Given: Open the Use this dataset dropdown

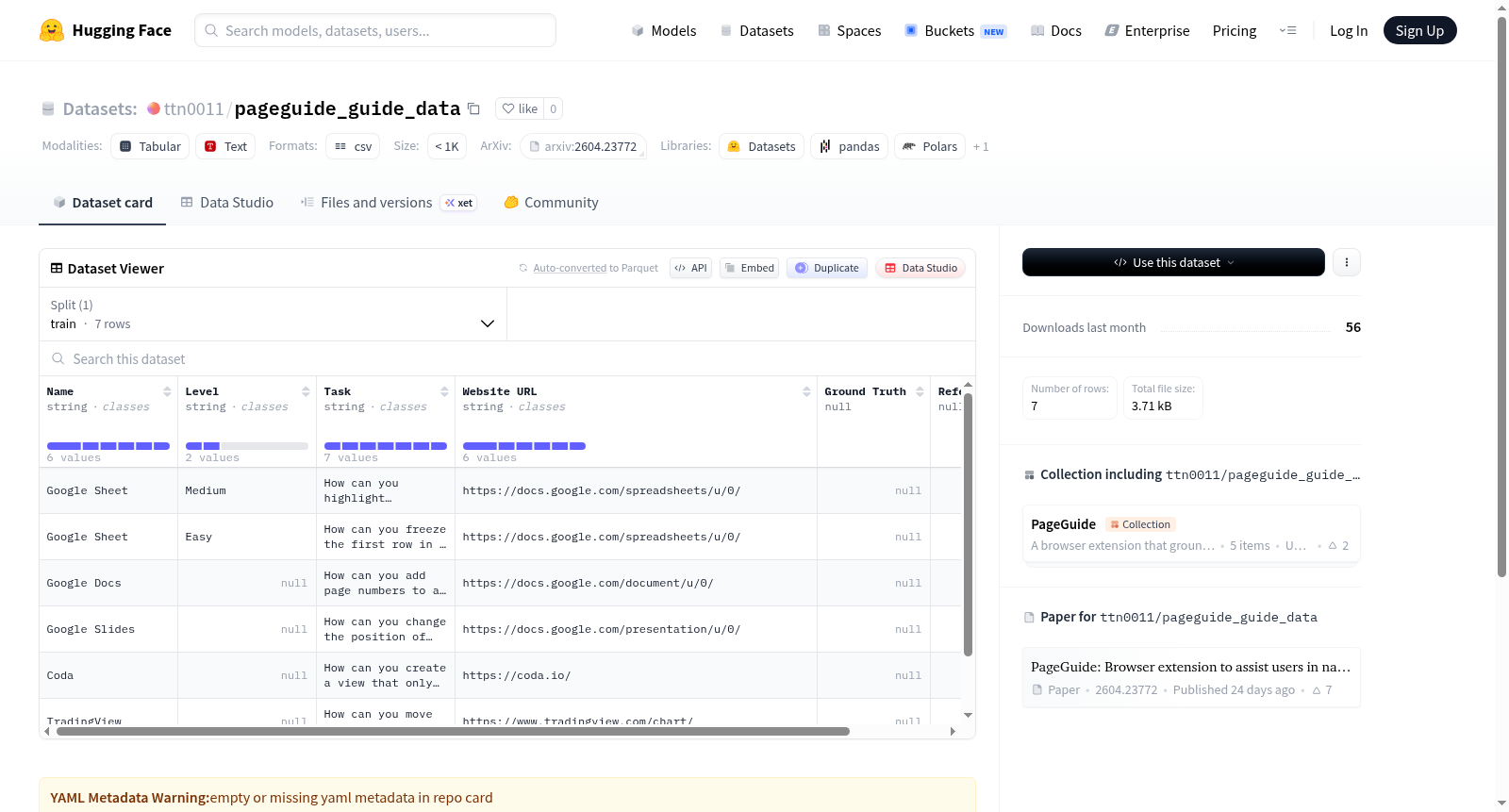Looking at the screenshot, I should pyautogui.click(x=1173, y=262).
